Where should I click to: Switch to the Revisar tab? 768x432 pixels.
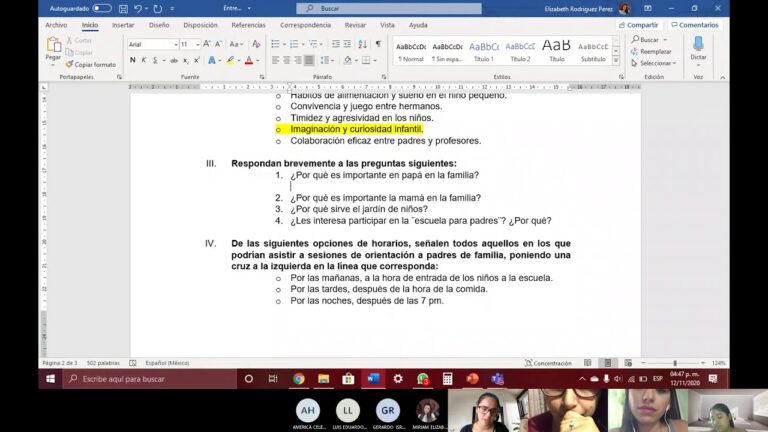pyautogui.click(x=355, y=25)
